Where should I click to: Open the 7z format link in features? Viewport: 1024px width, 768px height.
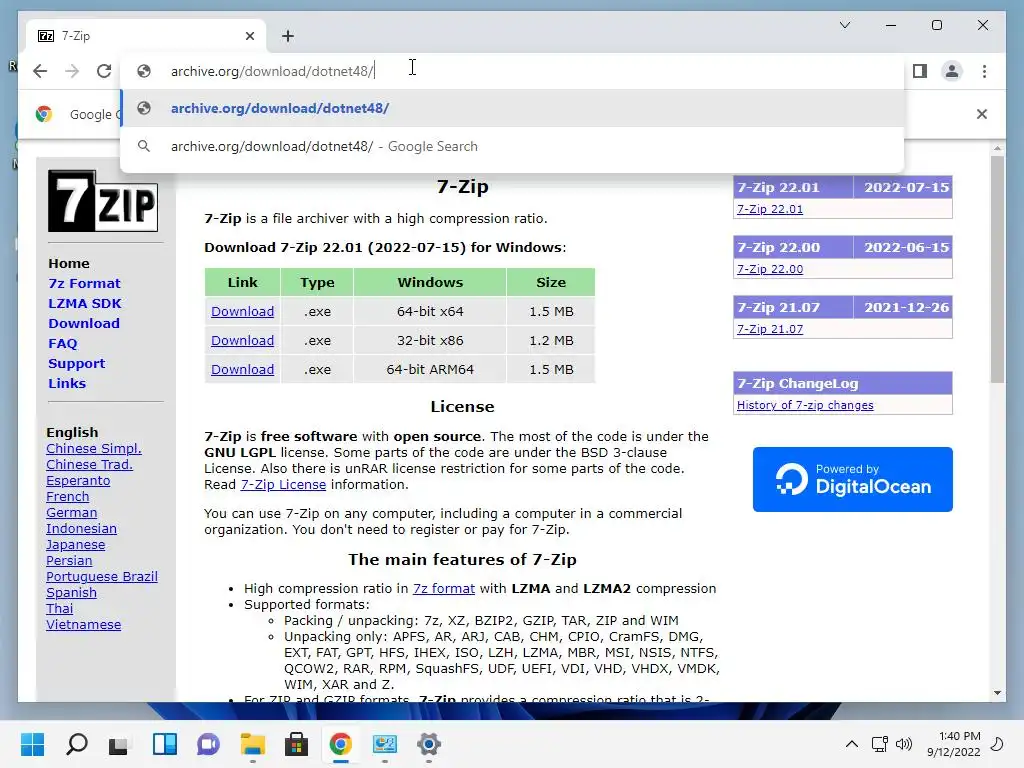443,588
